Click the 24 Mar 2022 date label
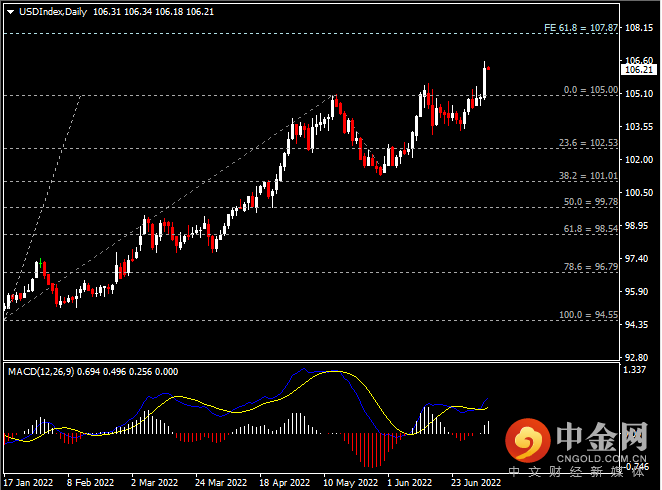Screen dimensions: 662x490 click(221, 482)
